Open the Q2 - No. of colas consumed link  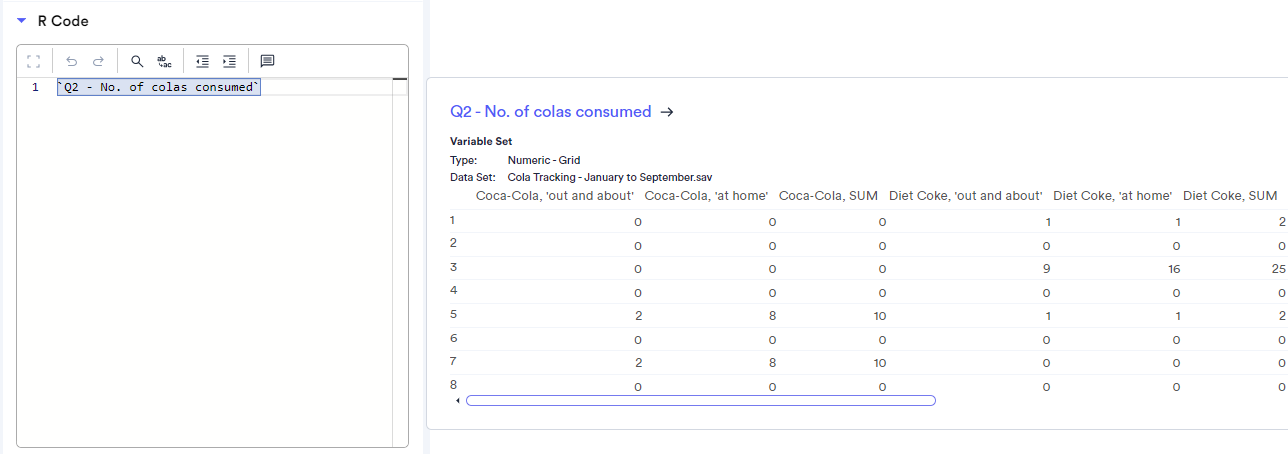click(551, 112)
